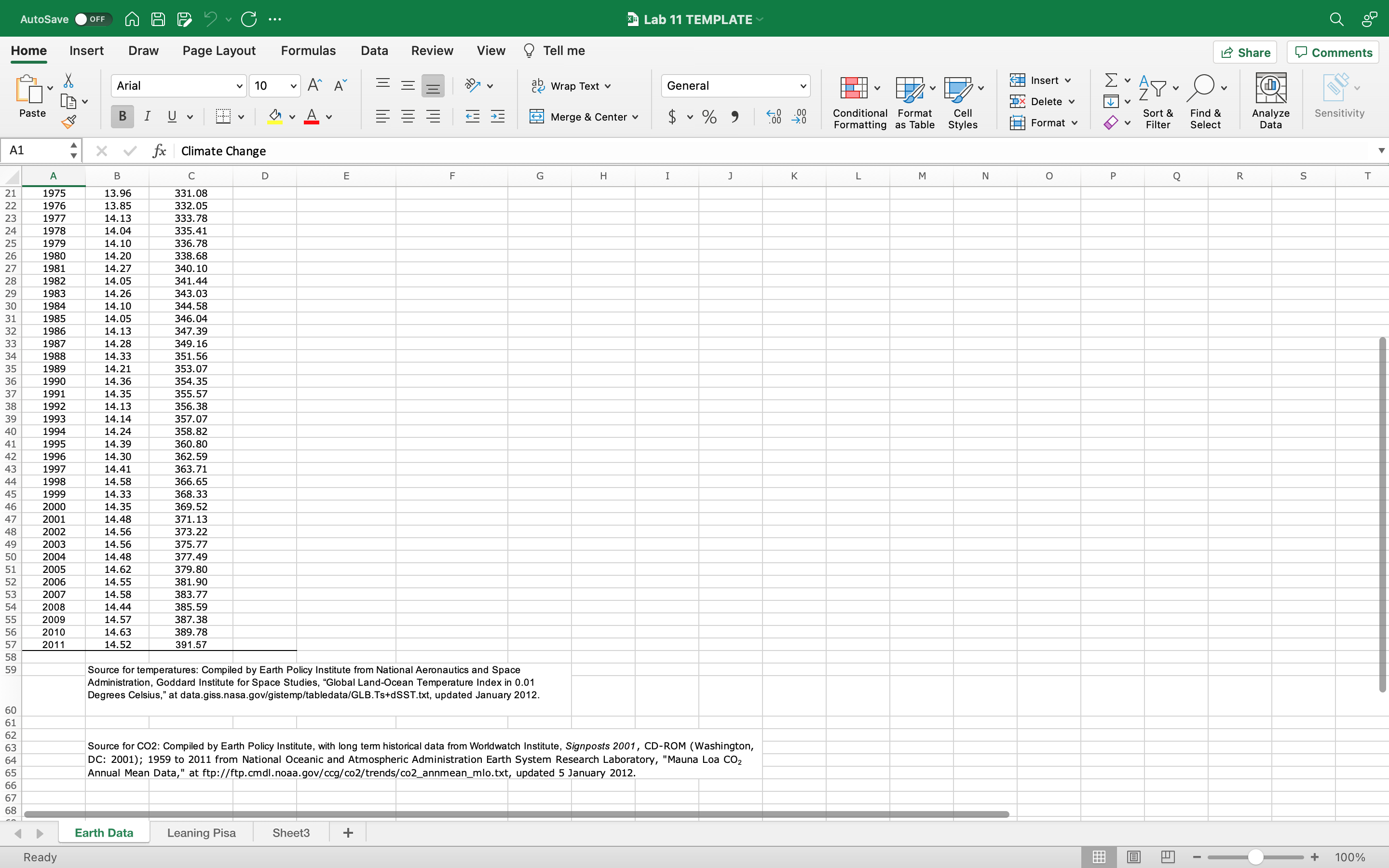Click the Format Painter brush icon

coord(69,122)
